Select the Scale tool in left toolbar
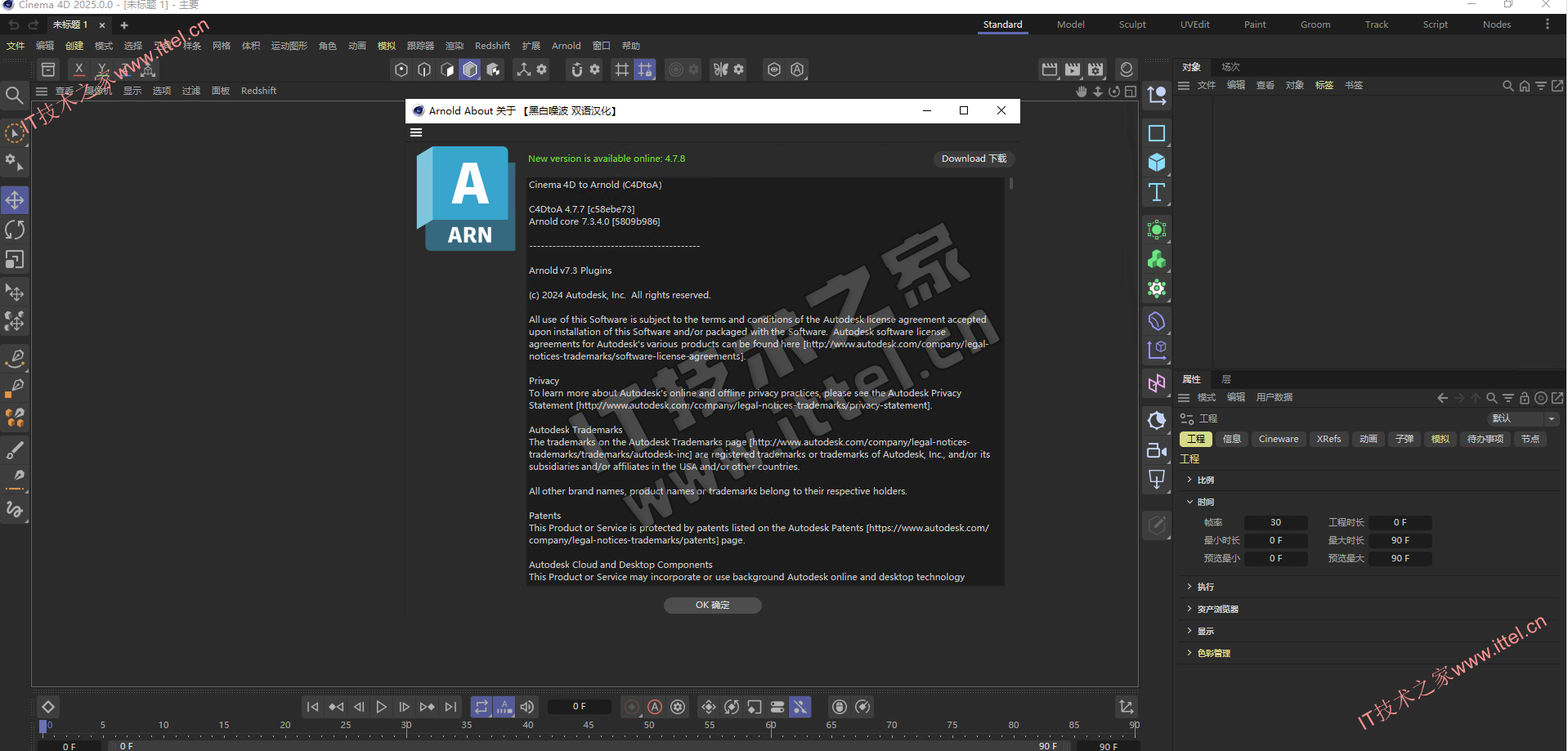 click(x=15, y=259)
